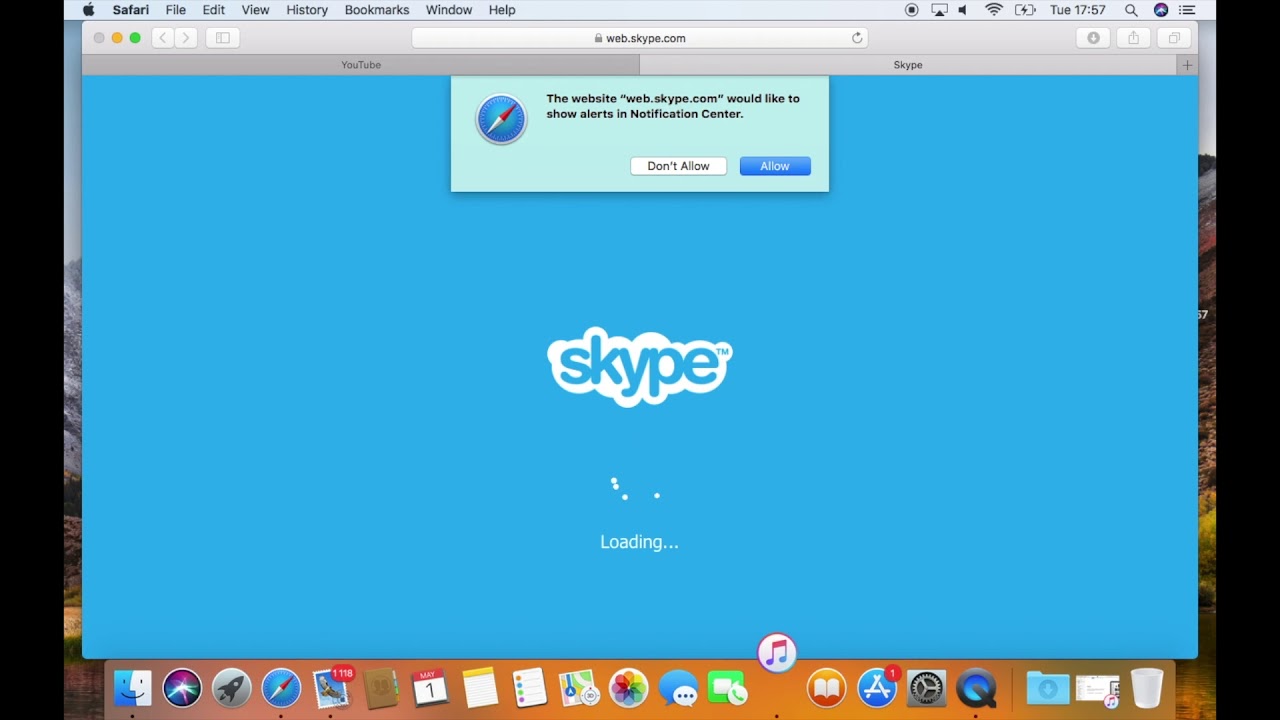The width and height of the screenshot is (1280, 720).
Task: Open iBooks in the Dock
Action: (x=827, y=689)
